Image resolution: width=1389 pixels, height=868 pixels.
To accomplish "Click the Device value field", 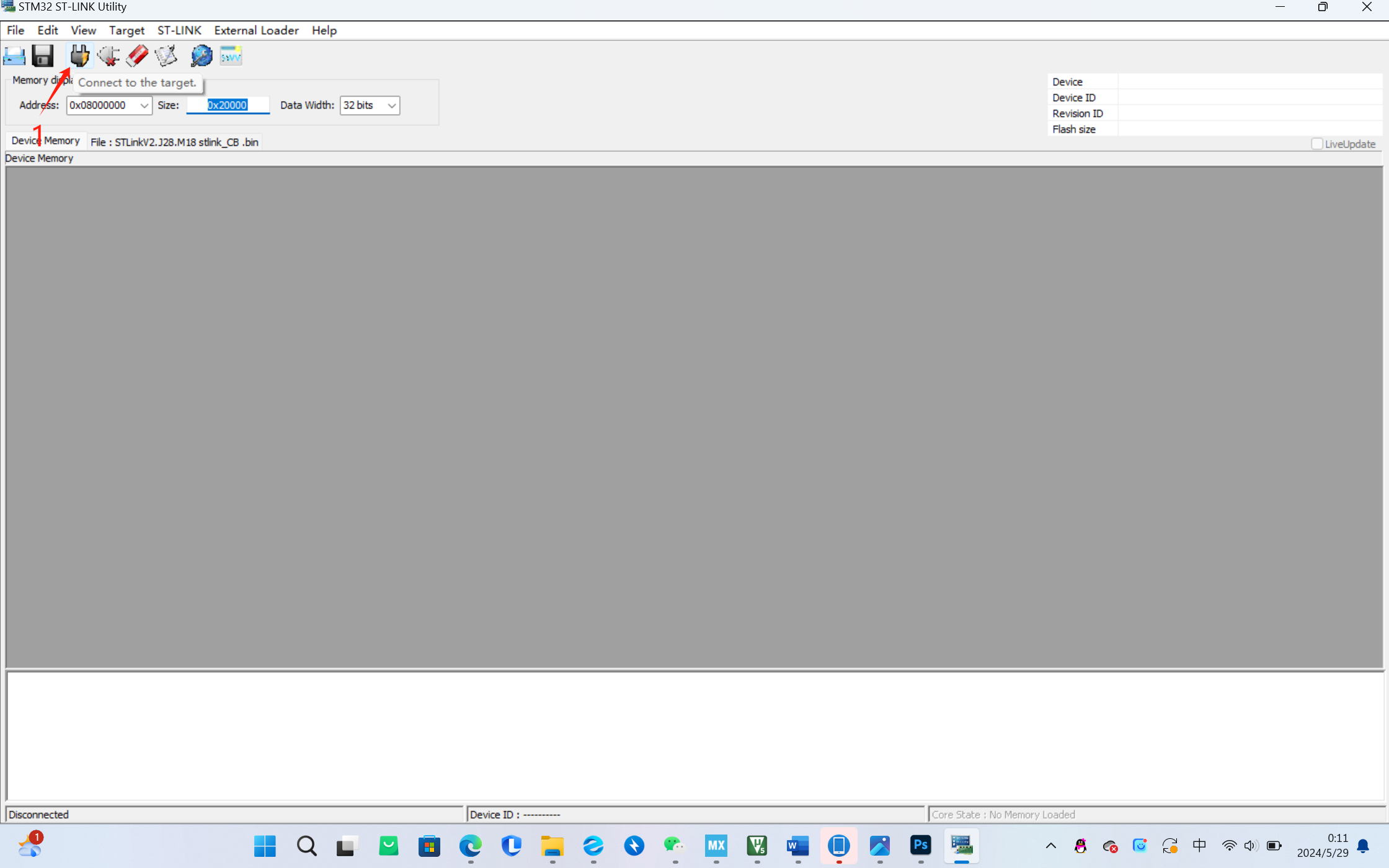I will point(1249,82).
